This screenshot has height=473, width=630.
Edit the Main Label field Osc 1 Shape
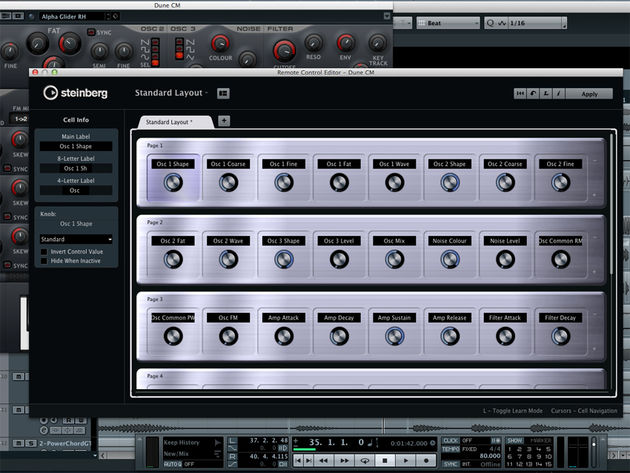point(76,146)
